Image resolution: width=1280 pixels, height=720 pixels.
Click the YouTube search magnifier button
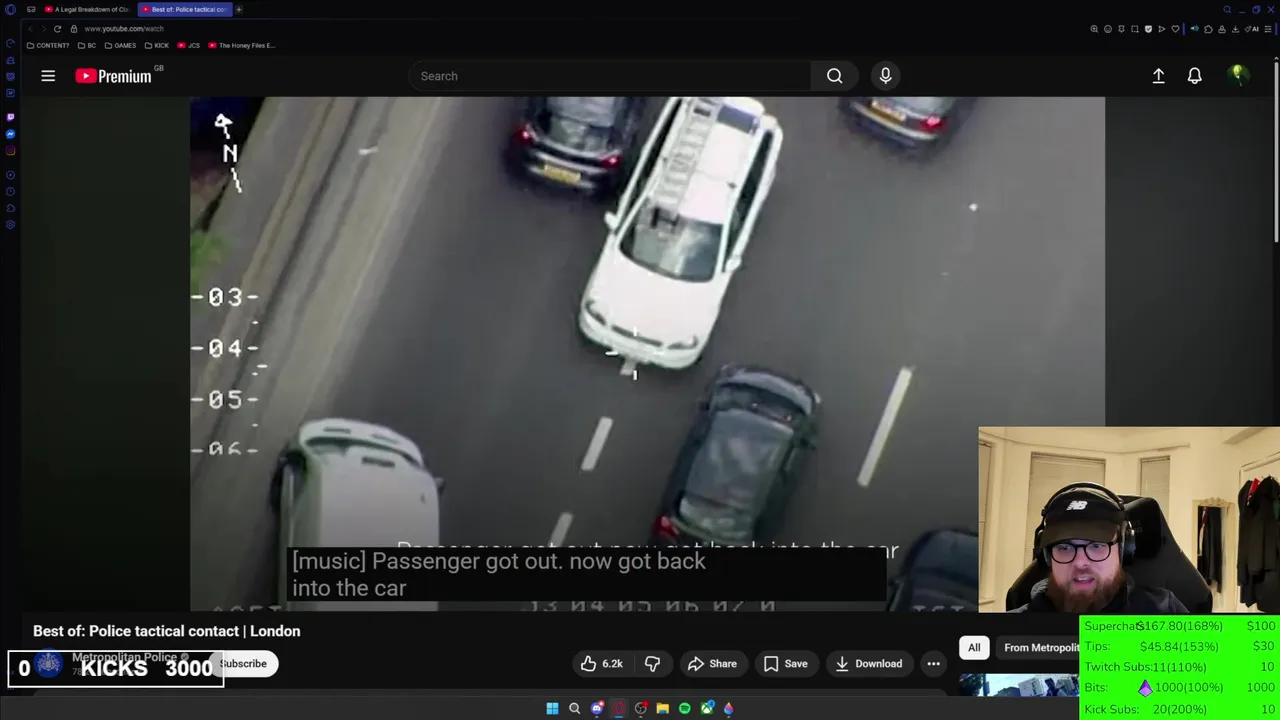pos(834,76)
